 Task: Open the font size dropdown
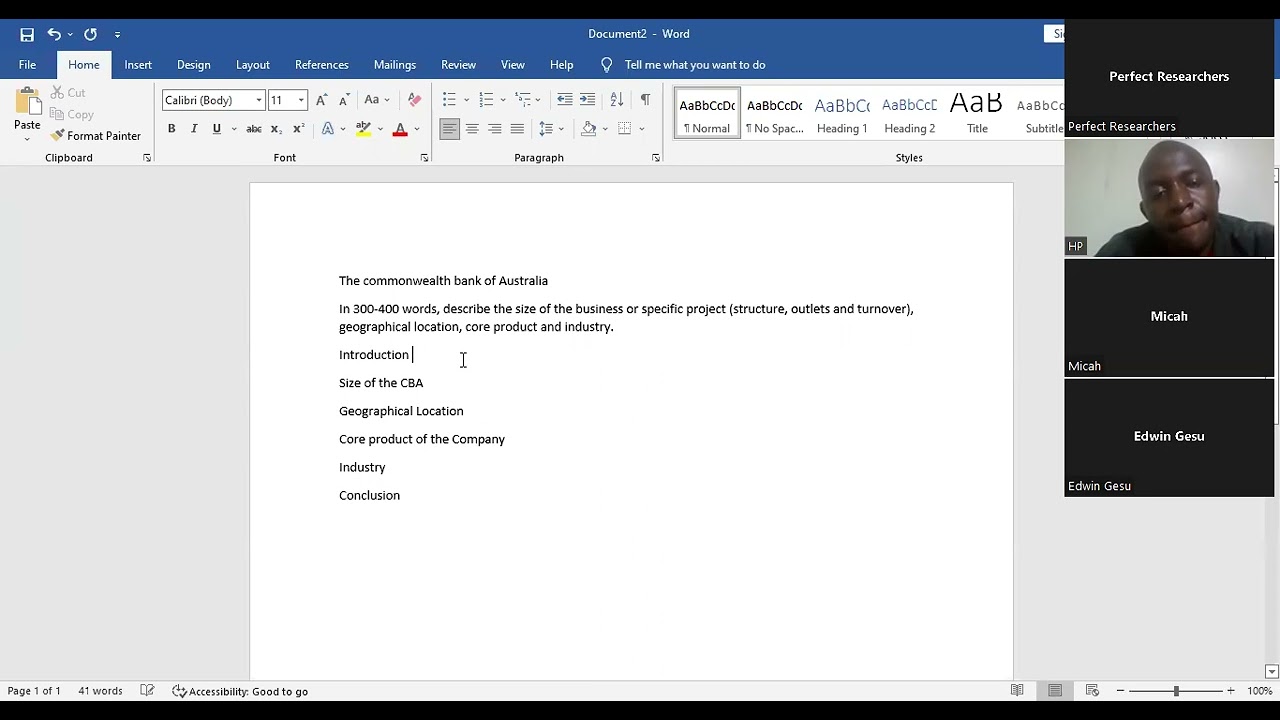pyautogui.click(x=301, y=100)
